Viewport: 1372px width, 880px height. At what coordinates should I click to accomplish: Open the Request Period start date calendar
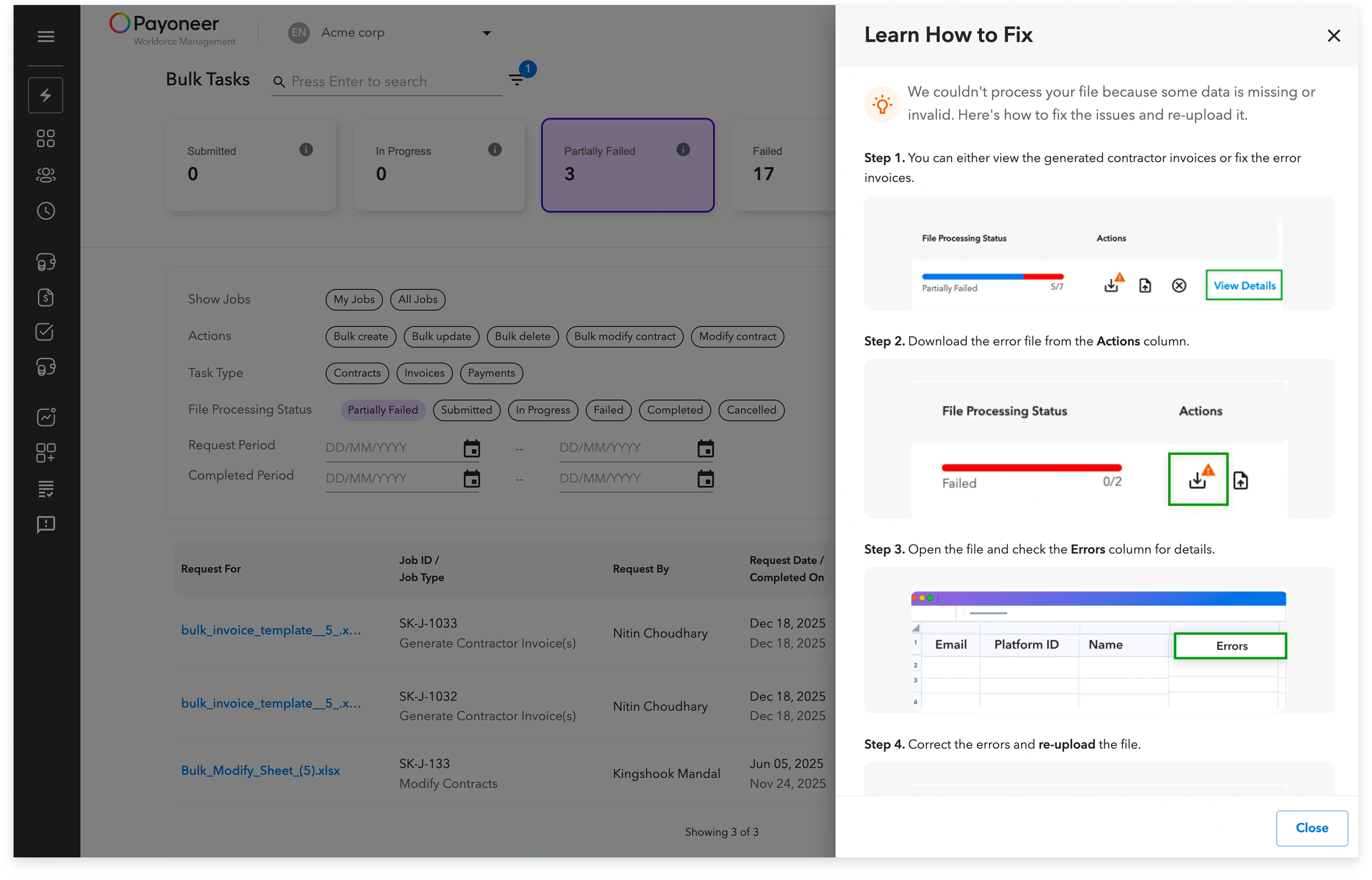coord(472,449)
